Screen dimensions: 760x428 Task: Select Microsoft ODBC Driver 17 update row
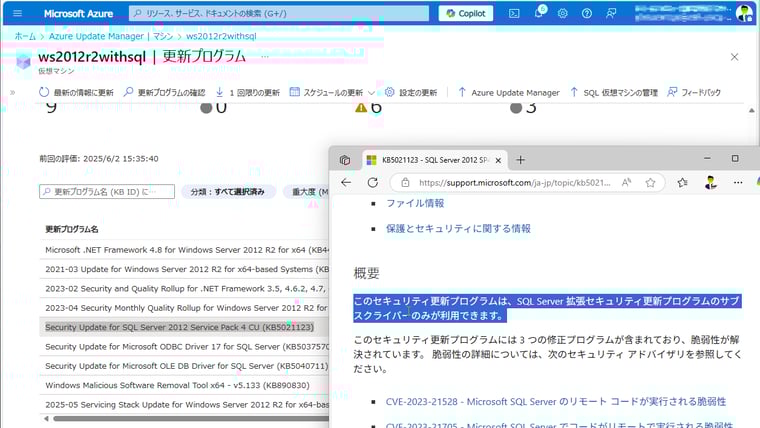(x=184, y=347)
